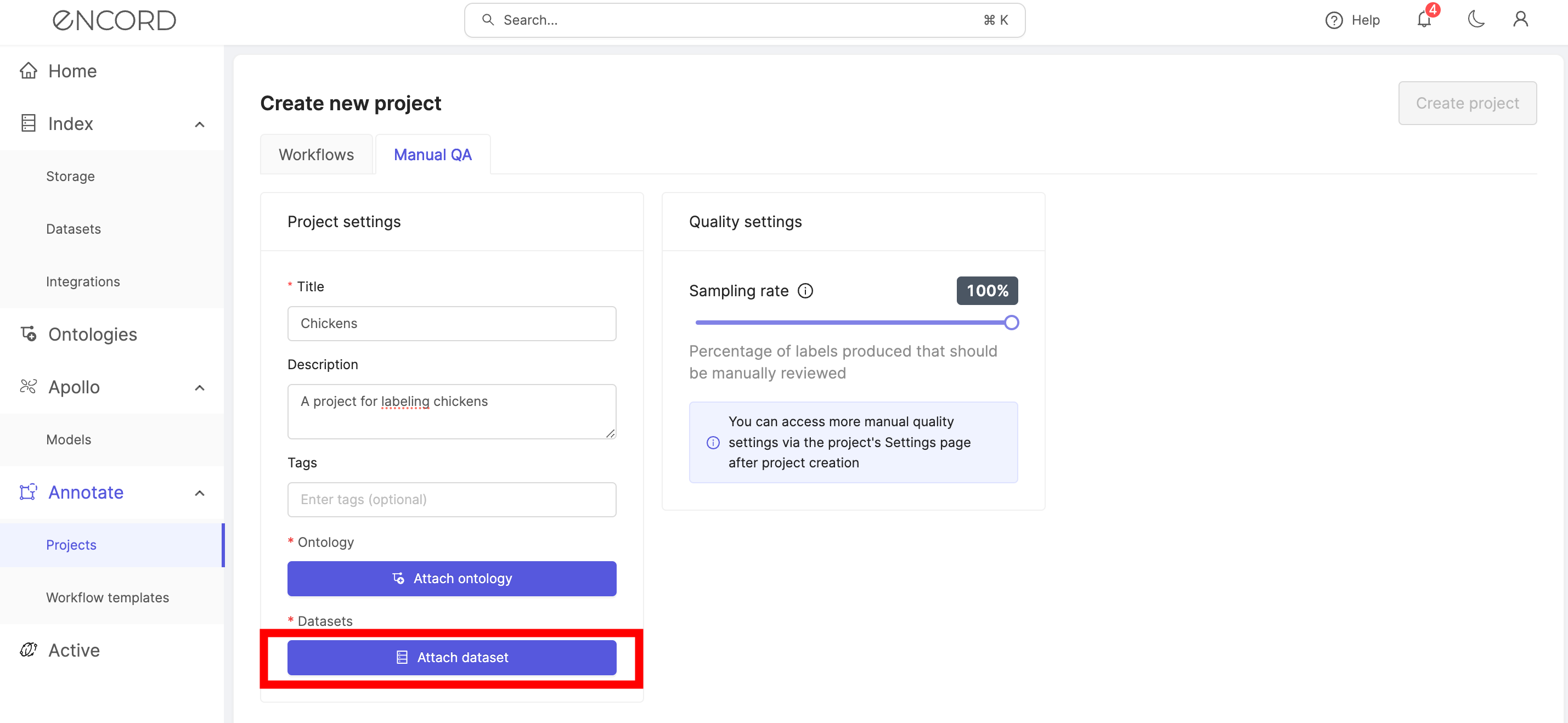Screen dimensions: 1568x723
Task: Click the Apollo sidebar icon
Action: pos(28,386)
